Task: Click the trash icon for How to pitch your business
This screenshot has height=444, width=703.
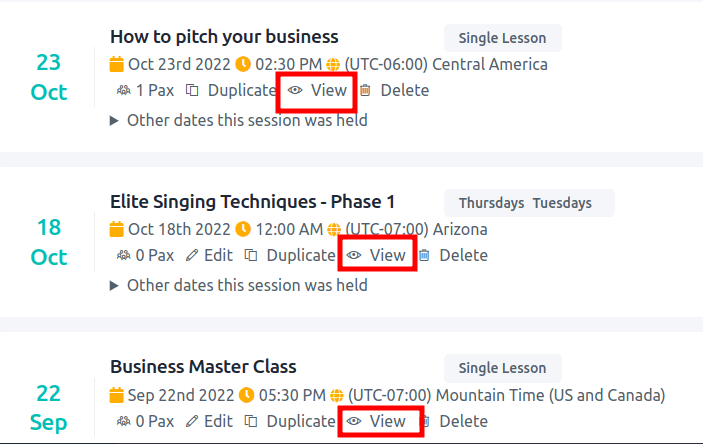Action: (x=365, y=91)
